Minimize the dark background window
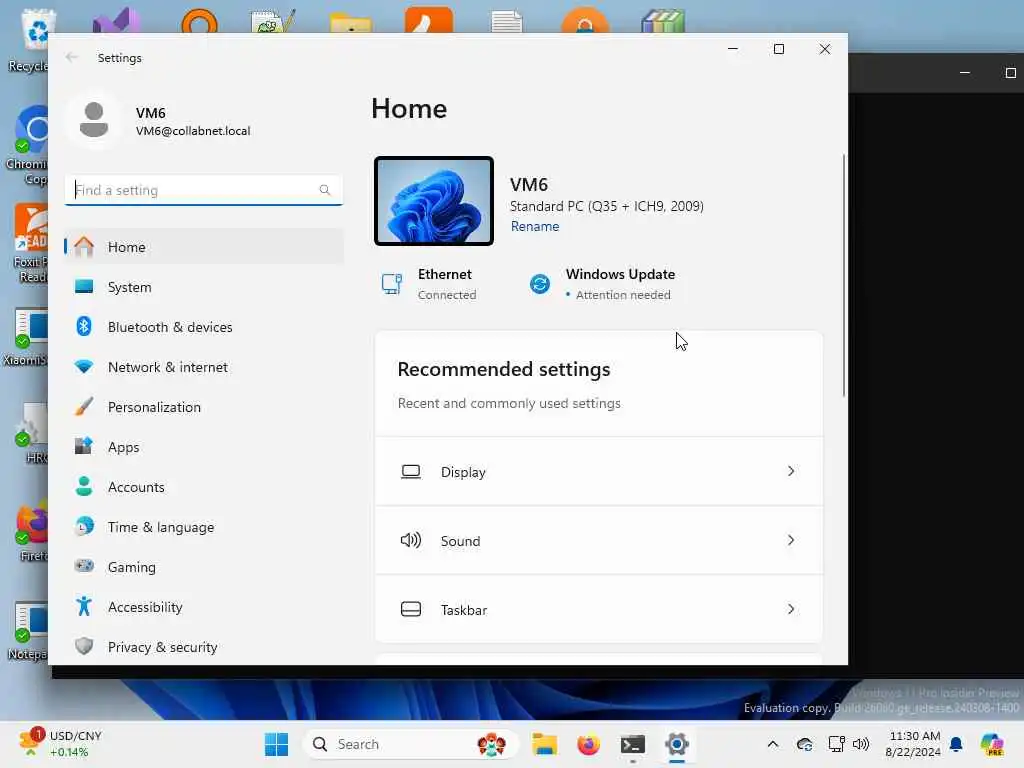Screen dimensions: 1024x768 tap(965, 72)
